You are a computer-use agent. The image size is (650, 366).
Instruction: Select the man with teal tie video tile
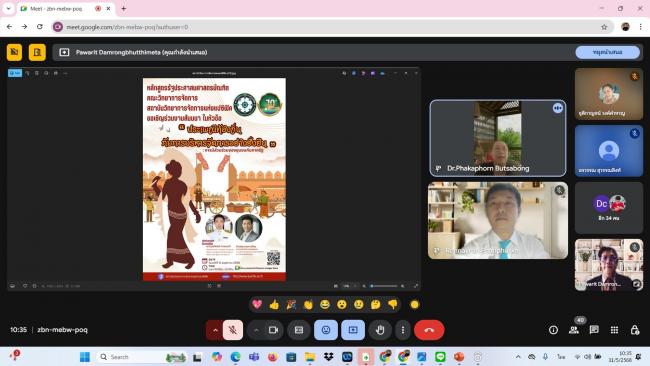[x=498, y=221]
